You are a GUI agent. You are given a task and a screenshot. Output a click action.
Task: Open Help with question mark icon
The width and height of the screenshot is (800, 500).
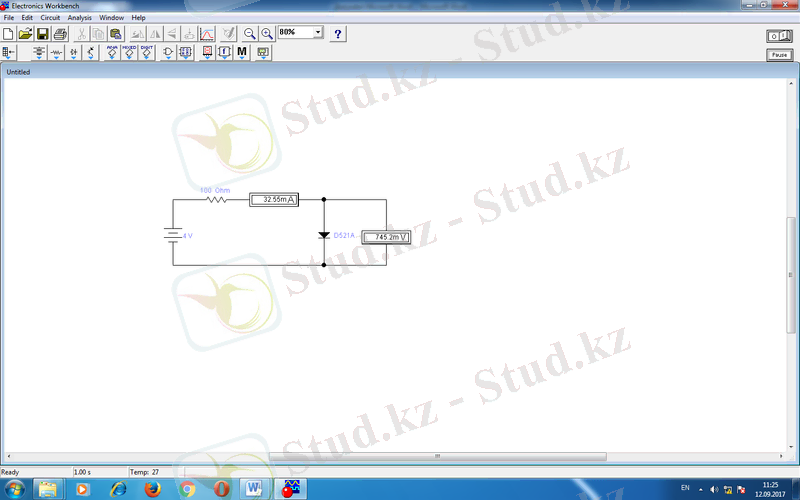337,34
